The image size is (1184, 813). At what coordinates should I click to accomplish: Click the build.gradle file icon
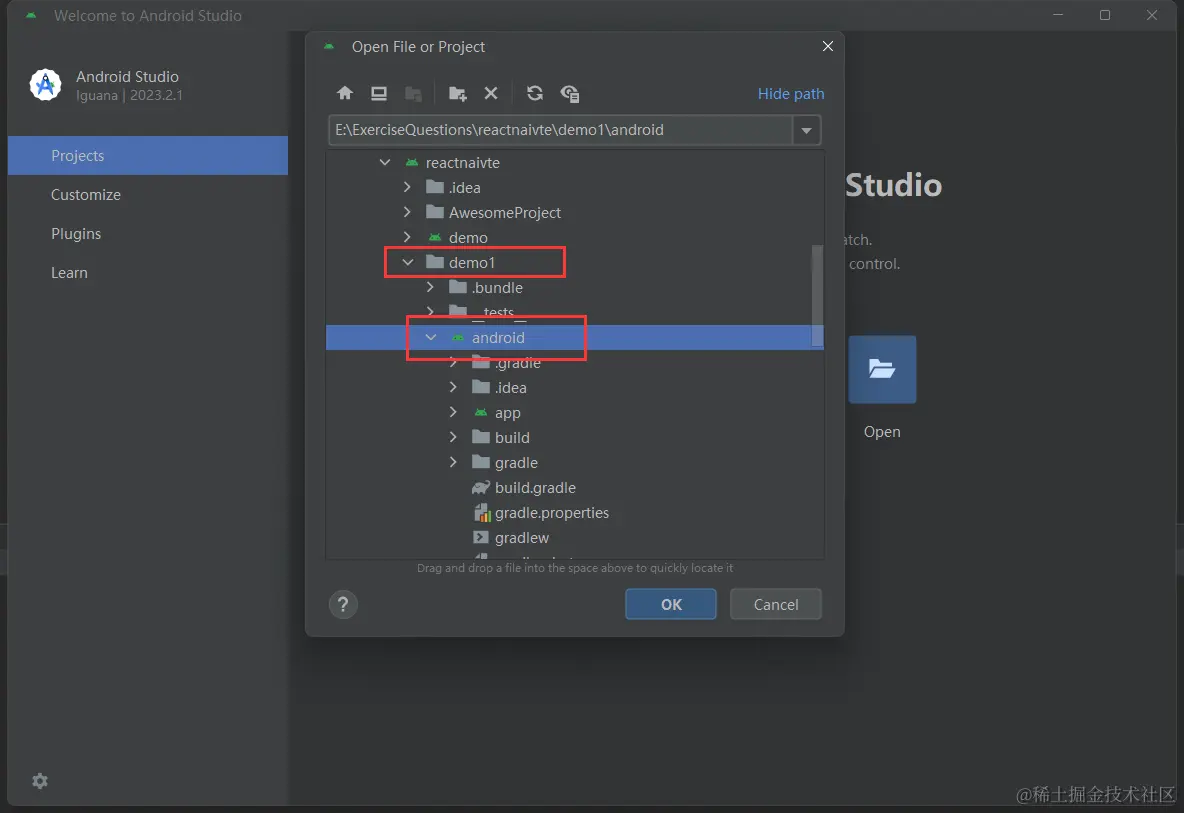481,488
